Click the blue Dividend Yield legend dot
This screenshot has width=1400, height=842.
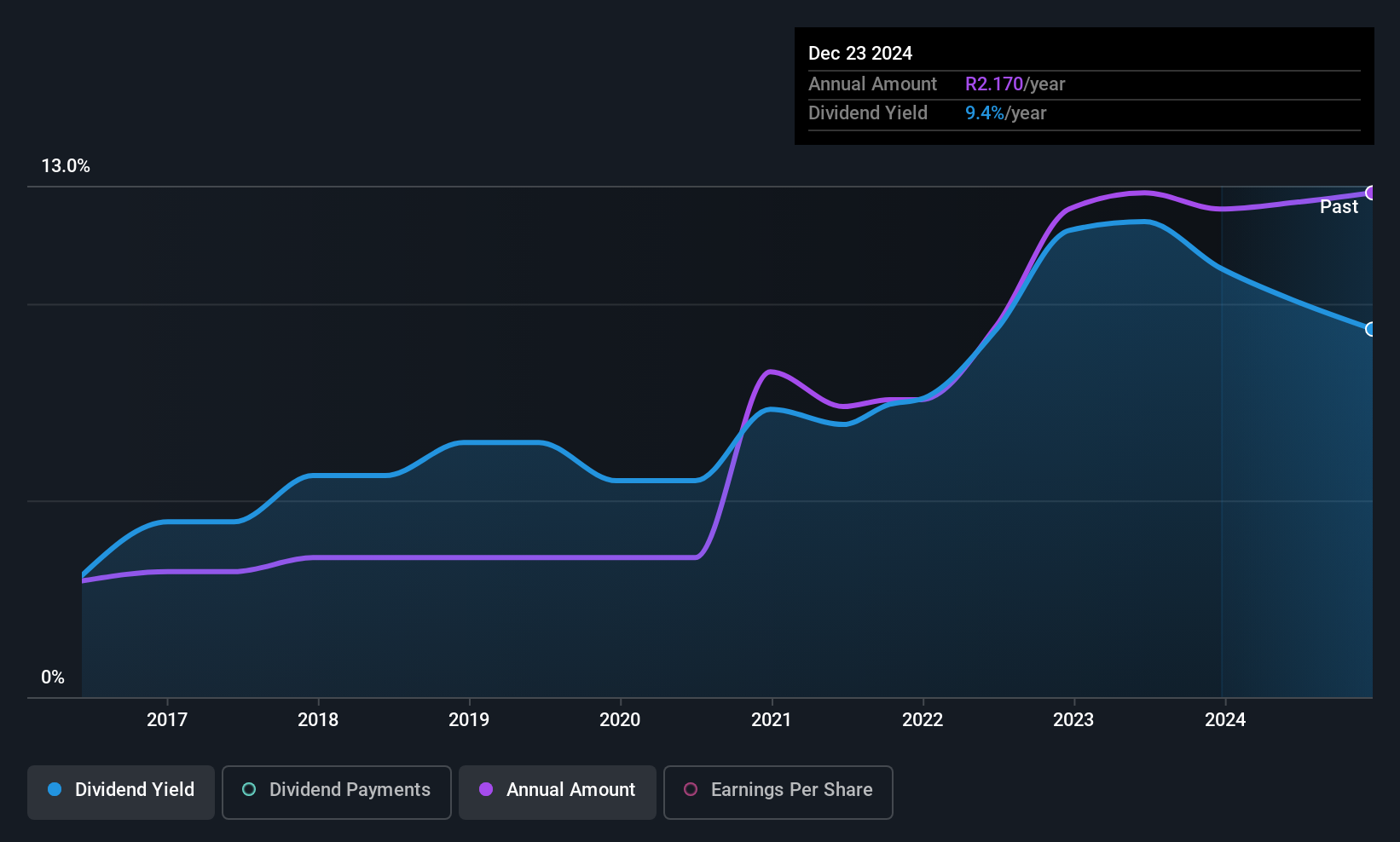pyautogui.click(x=55, y=789)
